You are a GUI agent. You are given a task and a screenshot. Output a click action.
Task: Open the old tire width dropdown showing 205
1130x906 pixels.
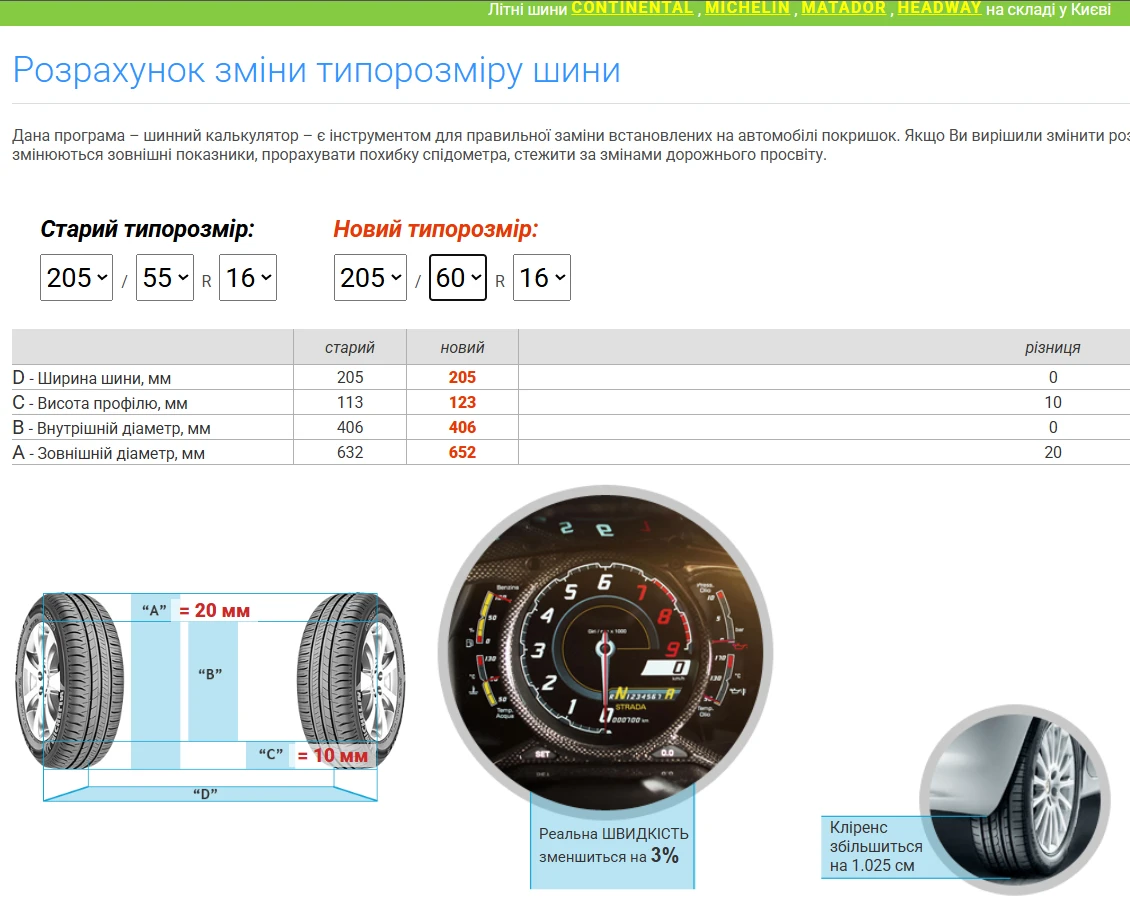pyautogui.click(x=76, y=277)
